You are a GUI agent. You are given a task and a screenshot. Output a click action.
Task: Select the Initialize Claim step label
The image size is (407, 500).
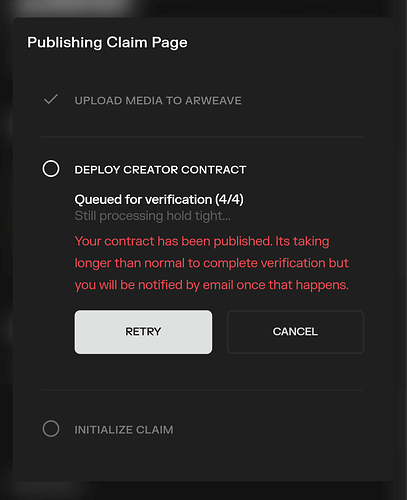tap(124, 430)
